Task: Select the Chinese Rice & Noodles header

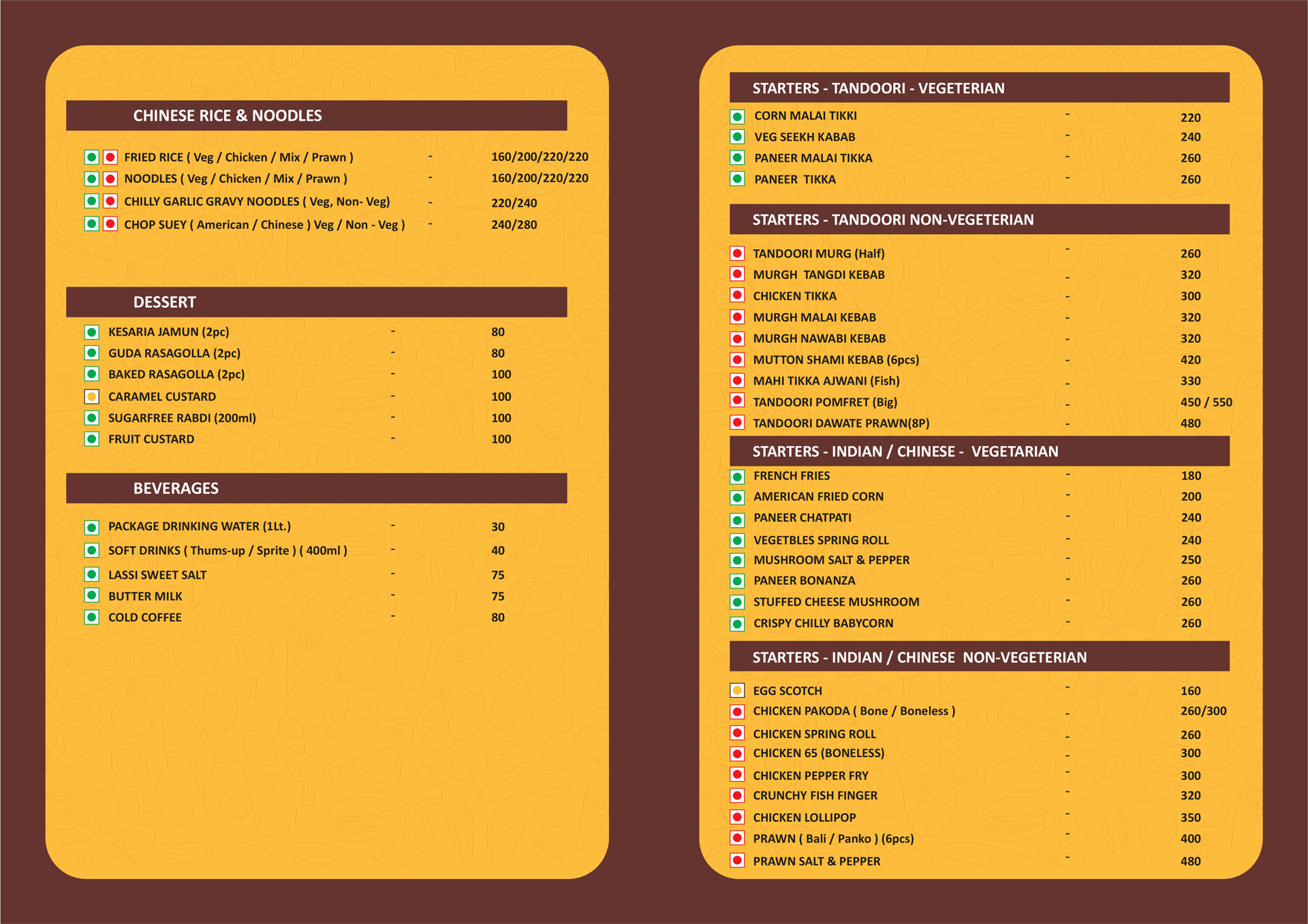Action: pyautogui.click(x=228, y=116)
